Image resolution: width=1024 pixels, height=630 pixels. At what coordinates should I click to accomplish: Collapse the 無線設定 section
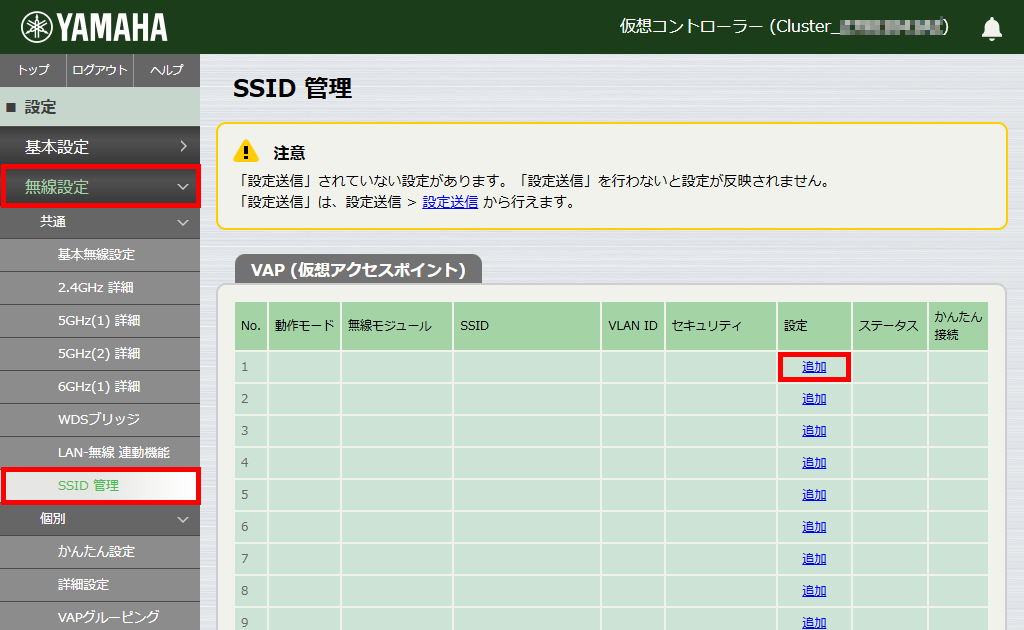(100, 185)
